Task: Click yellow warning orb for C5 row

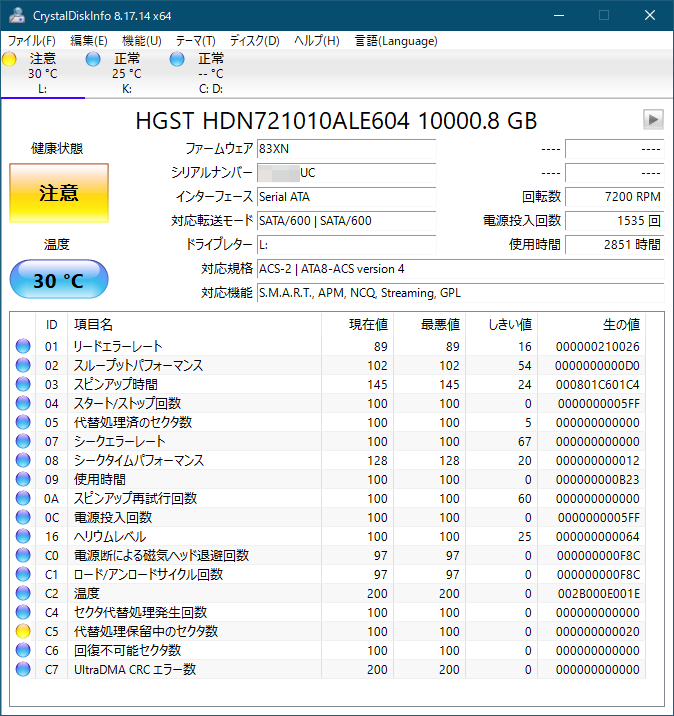Action: [23, 631]
